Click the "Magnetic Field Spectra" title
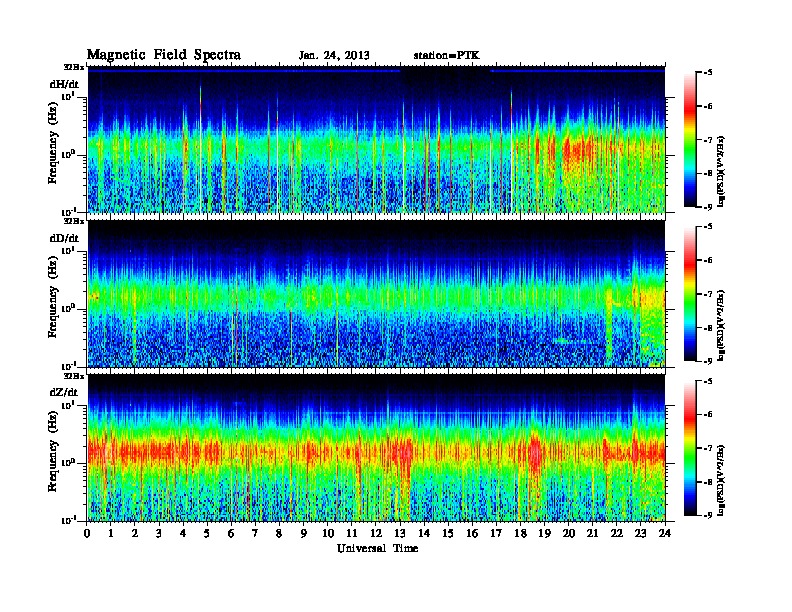The image size is (792, 612). pyautogui.click(x=164, y=55)
